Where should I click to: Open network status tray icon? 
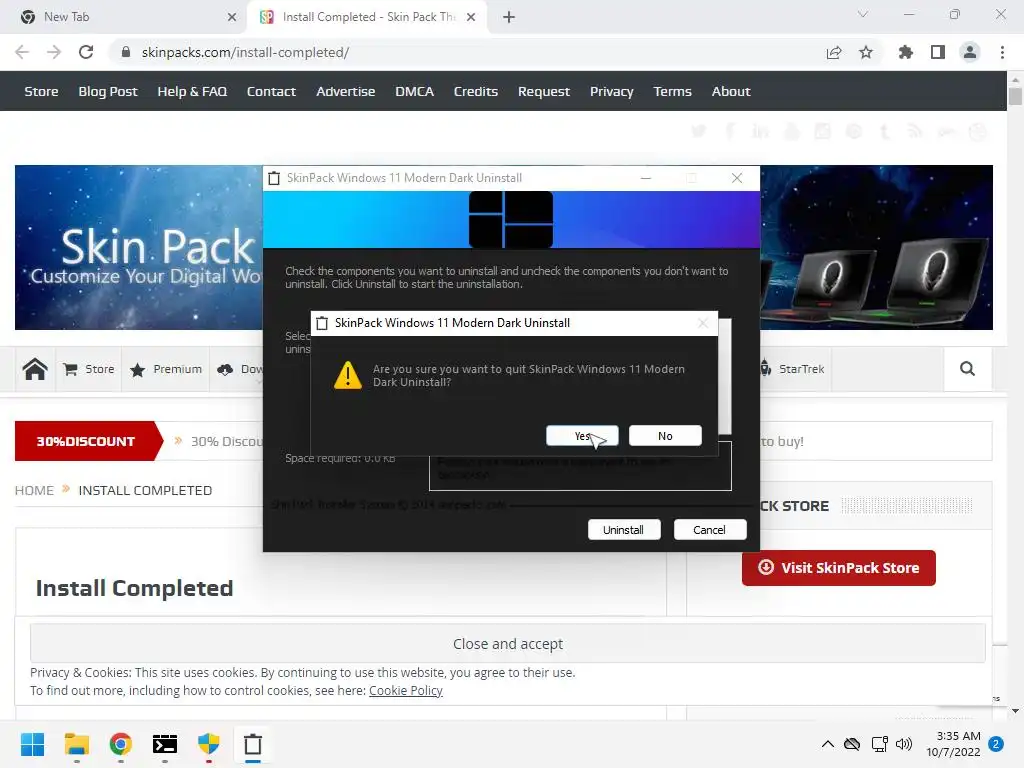(879, 744)
